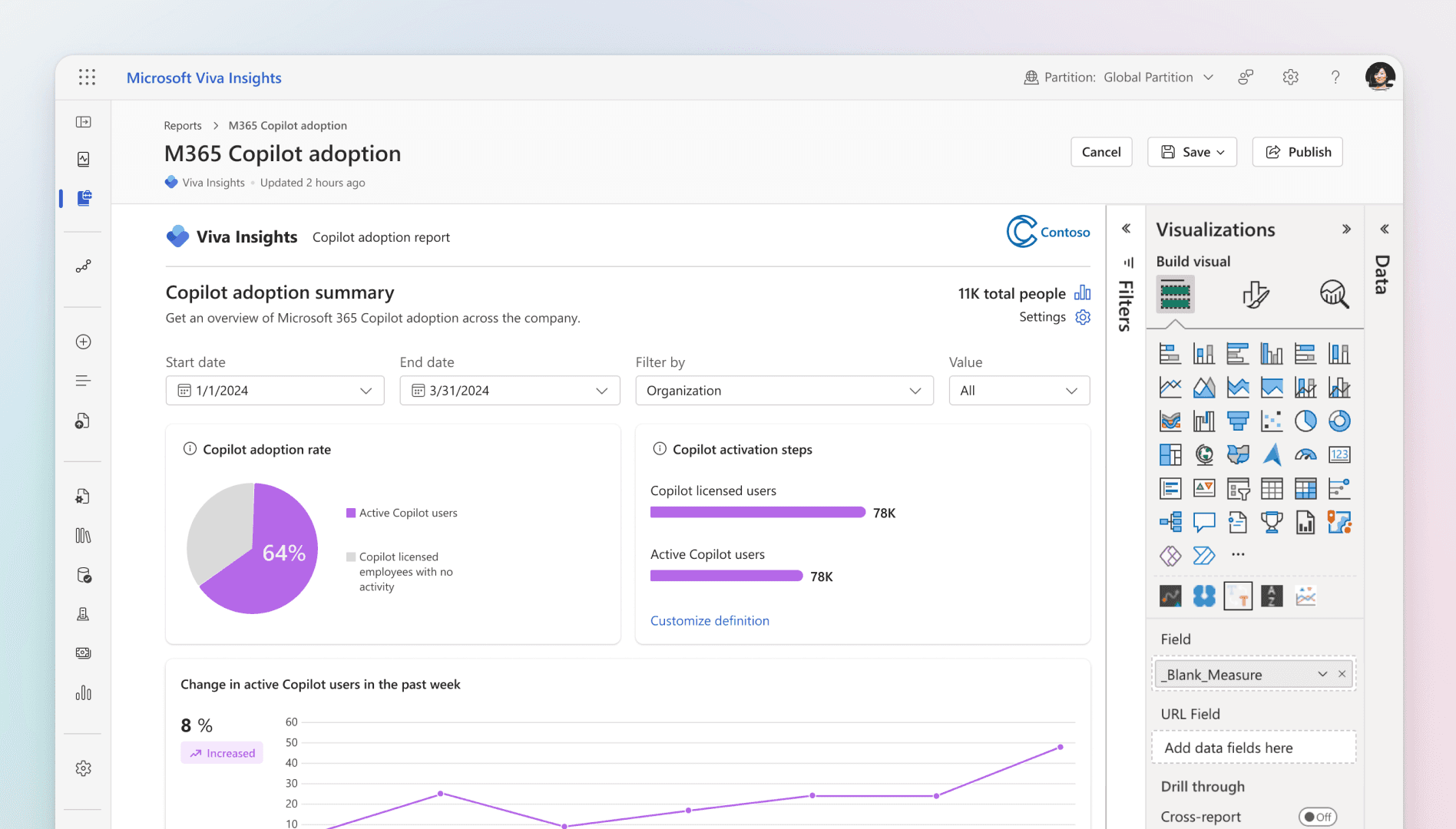Click the Publish button
The height and width of the screenshot is (829, 1456).
[x=1297, y=152]
